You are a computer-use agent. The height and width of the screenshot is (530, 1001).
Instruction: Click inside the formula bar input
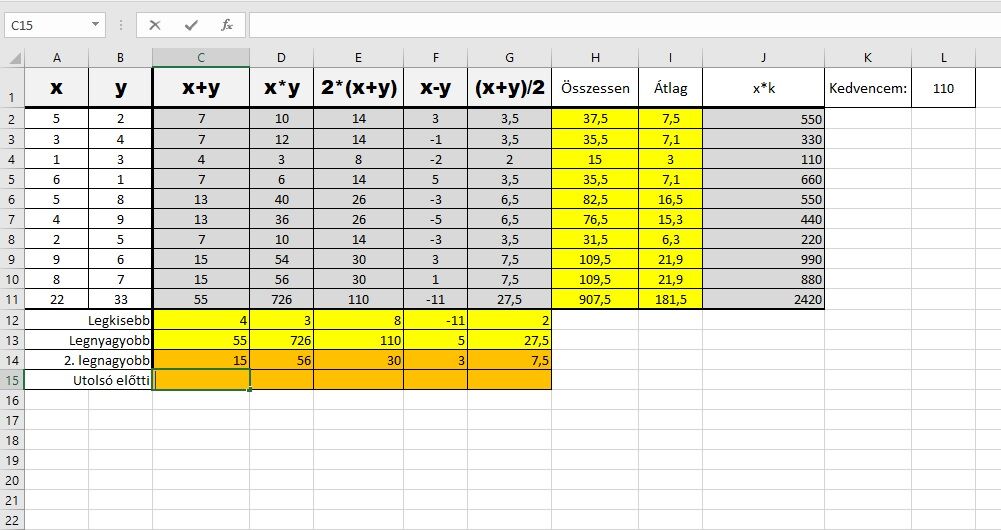pos(625,26)
